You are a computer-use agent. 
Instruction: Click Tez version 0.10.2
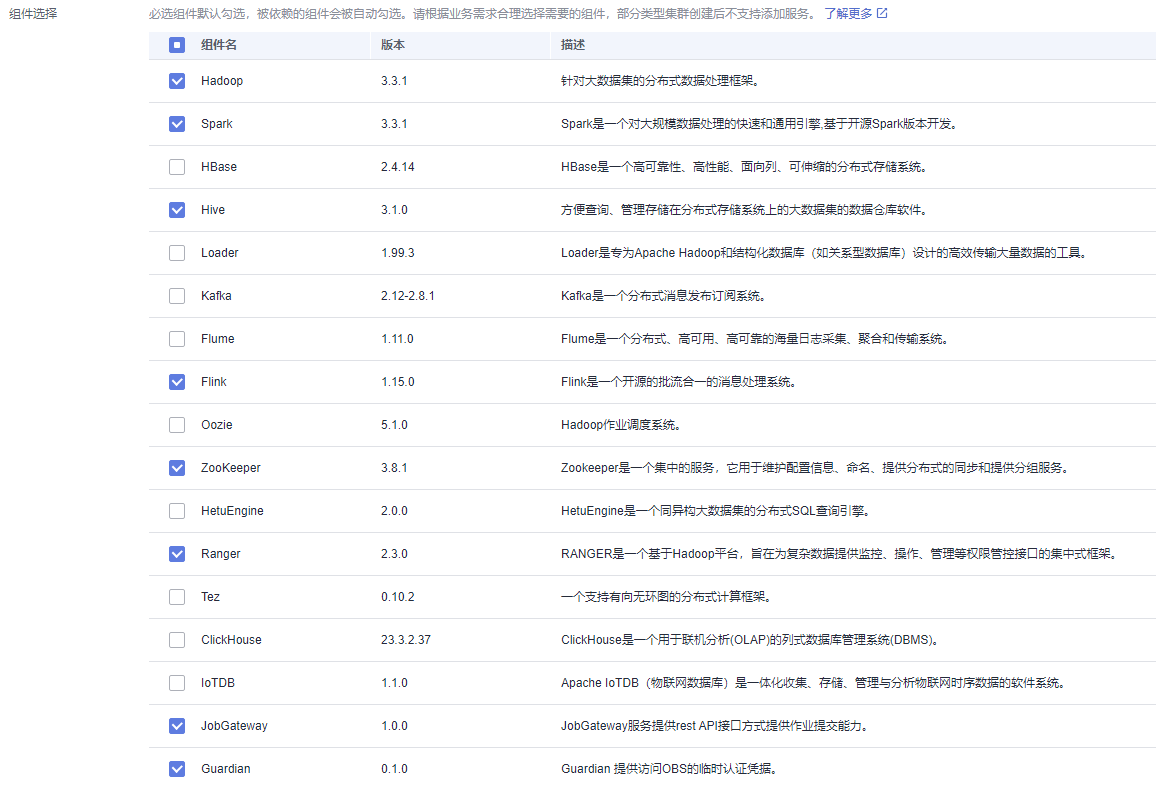click(397, 597)
